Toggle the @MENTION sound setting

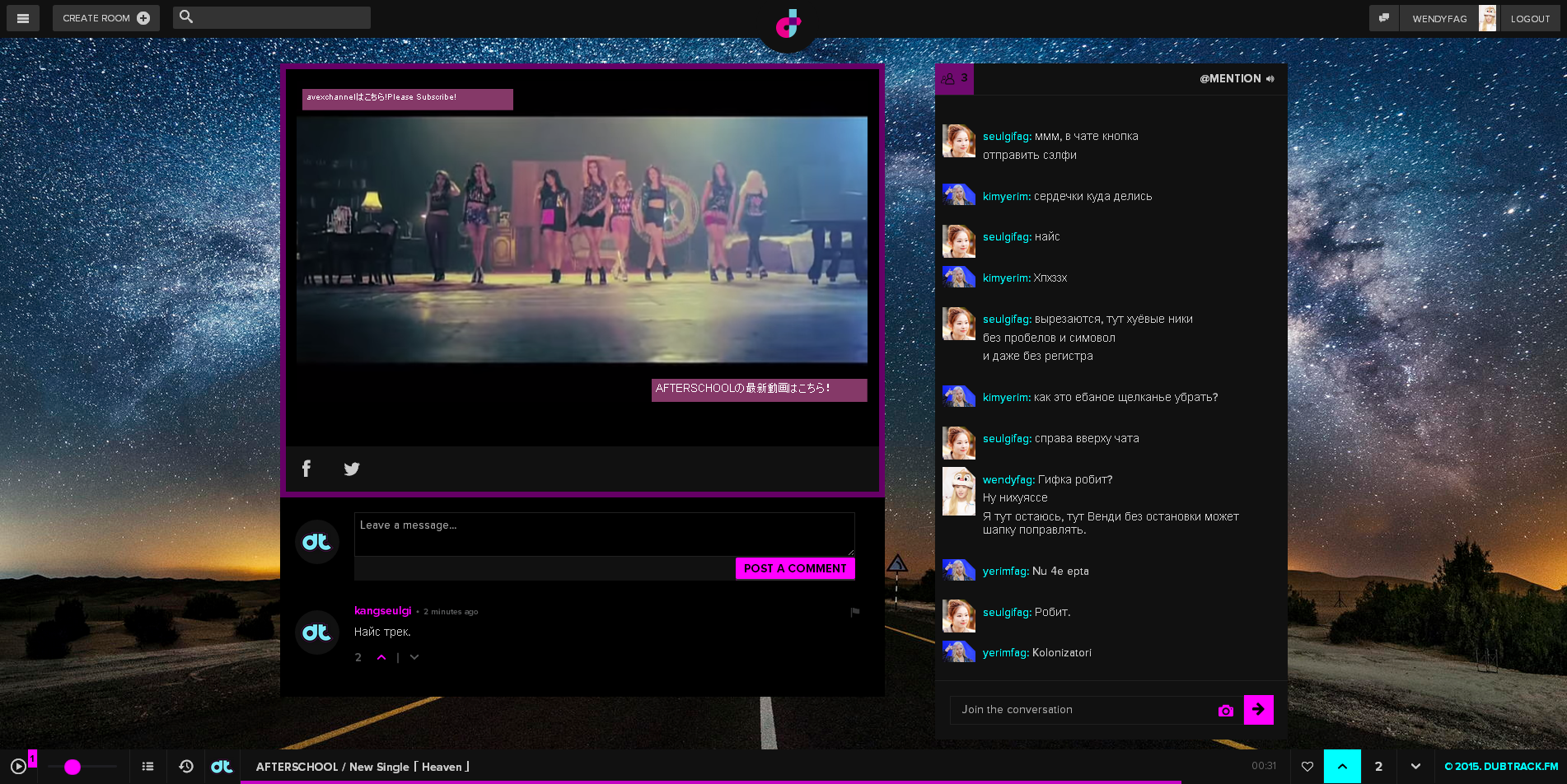tap(1237, 79)
